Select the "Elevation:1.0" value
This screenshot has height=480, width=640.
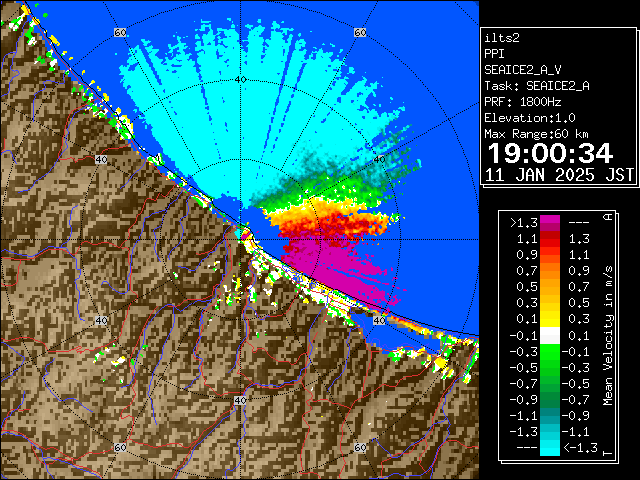pyautogui.click(x=530, y=118)
